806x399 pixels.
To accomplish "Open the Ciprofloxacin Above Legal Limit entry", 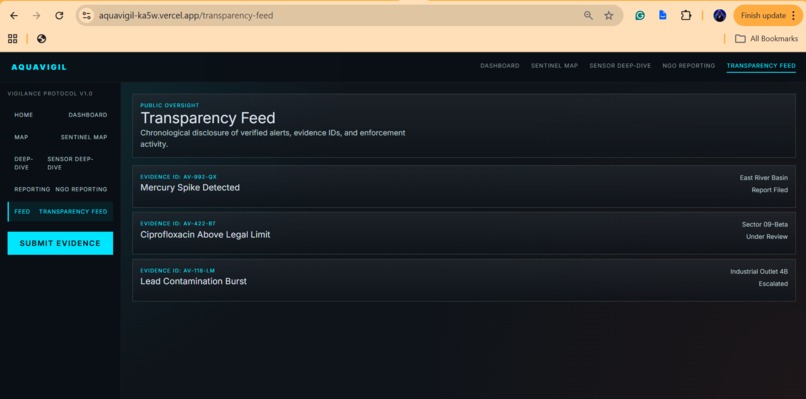I will coord(464,233).
